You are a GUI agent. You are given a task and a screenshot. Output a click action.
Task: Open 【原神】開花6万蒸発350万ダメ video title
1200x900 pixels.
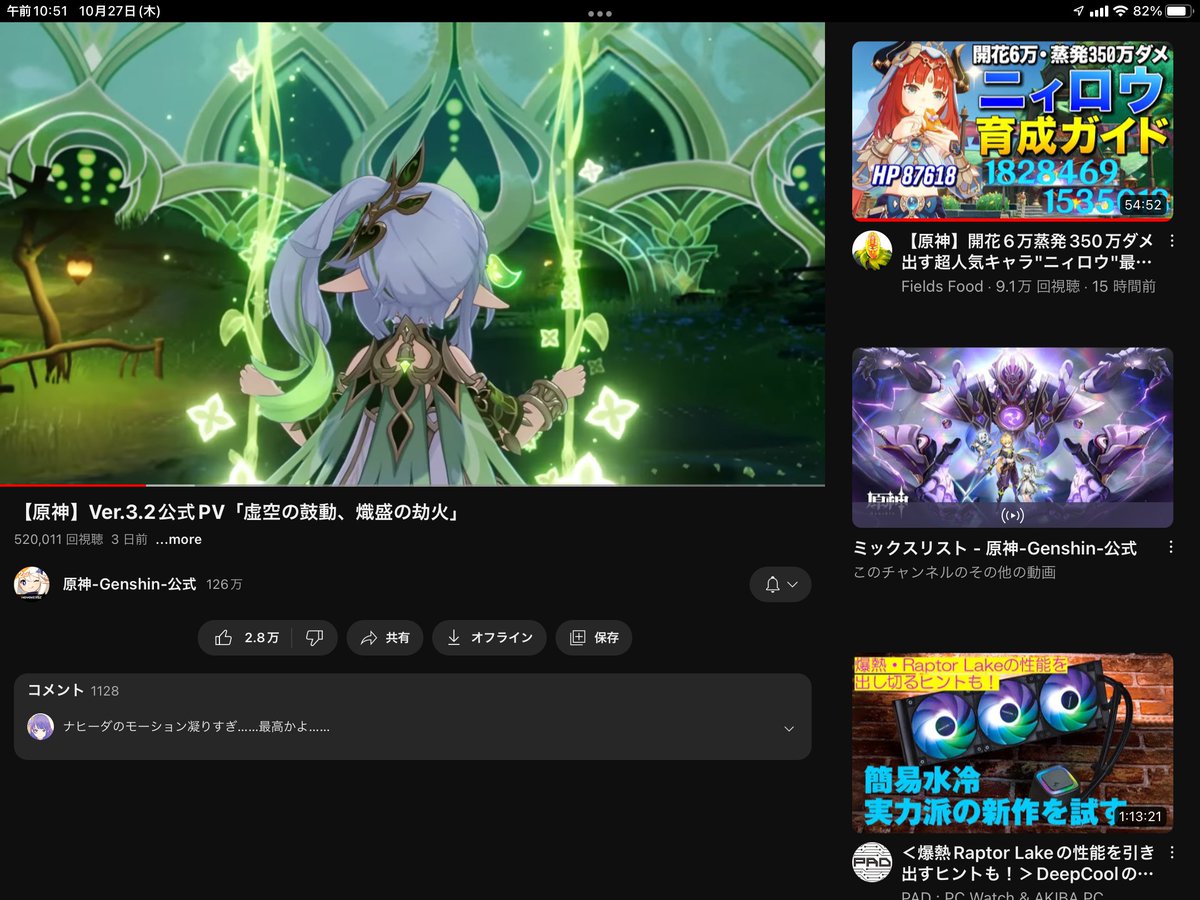[1027, 252]
